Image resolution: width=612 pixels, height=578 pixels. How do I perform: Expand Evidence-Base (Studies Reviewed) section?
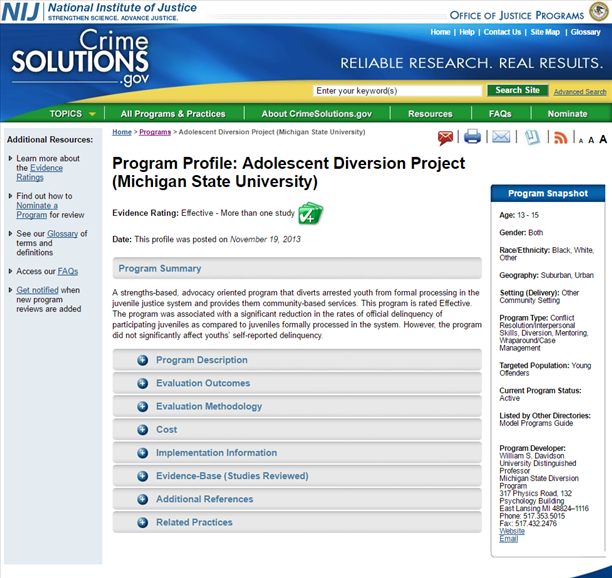[x=297, y=476]
